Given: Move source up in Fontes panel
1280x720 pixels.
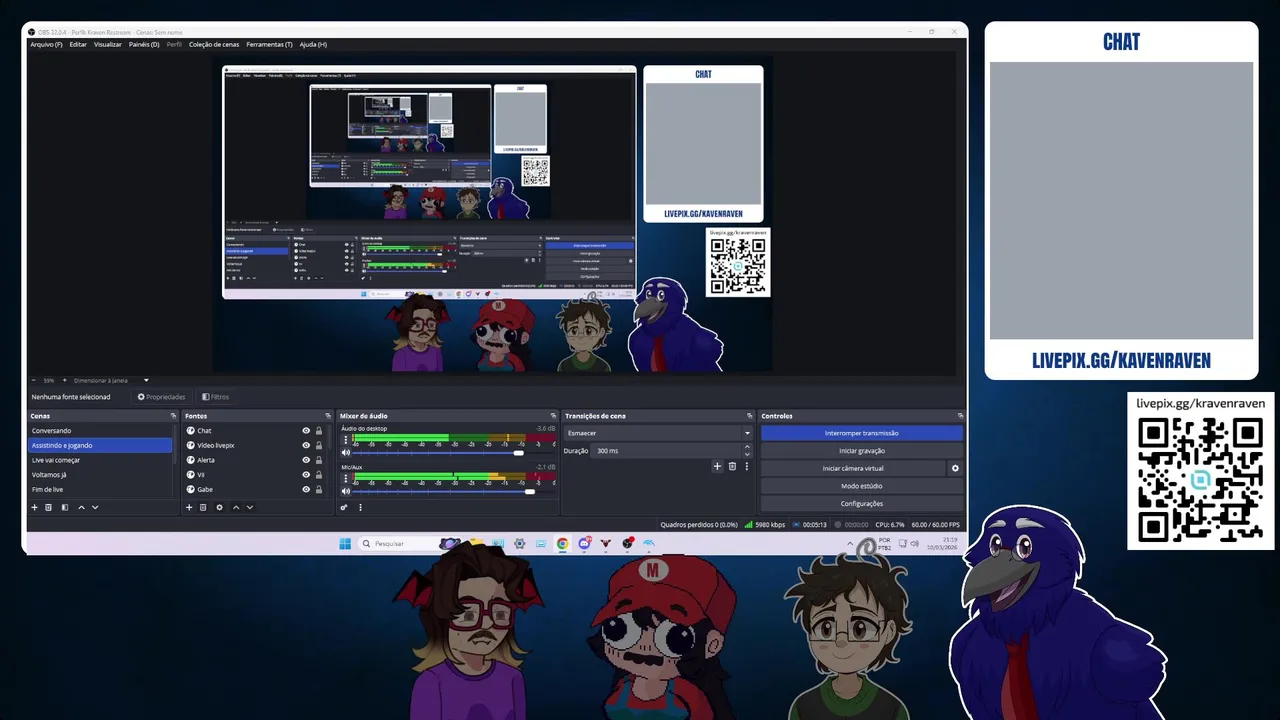Looking at the screenshot, I should click(x=236, y=507).
